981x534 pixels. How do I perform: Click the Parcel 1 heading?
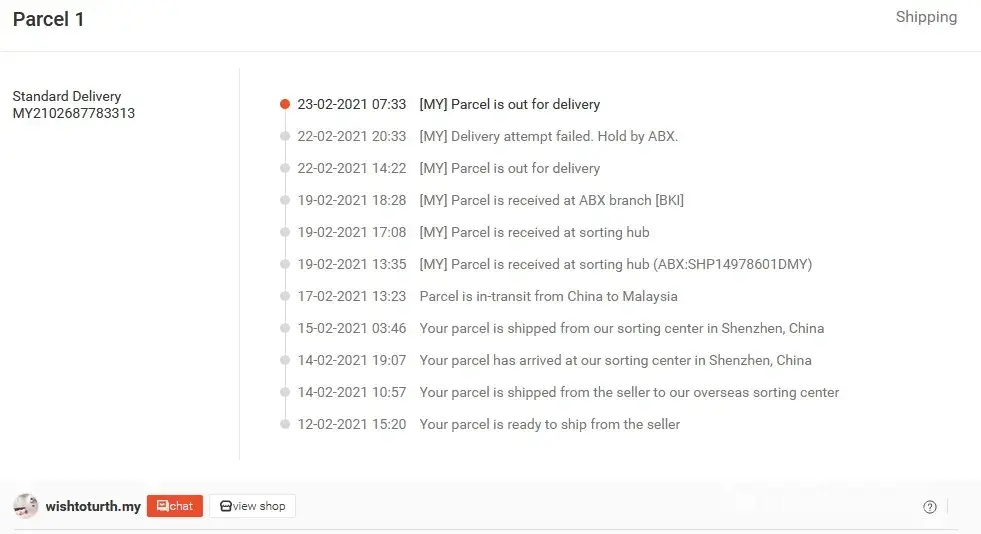click(x=48, y=19)
